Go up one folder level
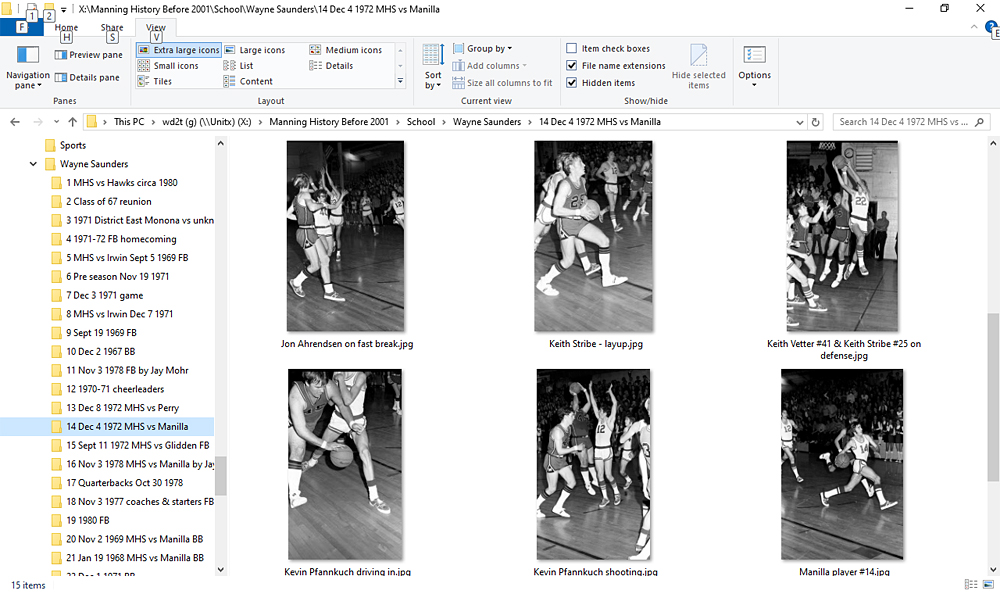This screenshot has width=1000, height=594. click(72, 122)
